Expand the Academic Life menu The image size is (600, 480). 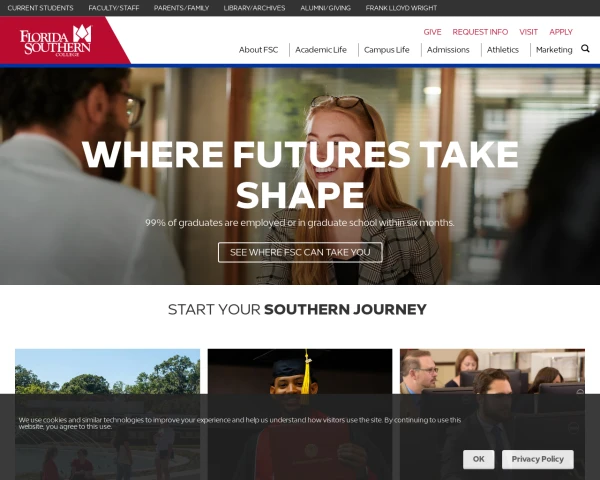[x=321, y=50]
